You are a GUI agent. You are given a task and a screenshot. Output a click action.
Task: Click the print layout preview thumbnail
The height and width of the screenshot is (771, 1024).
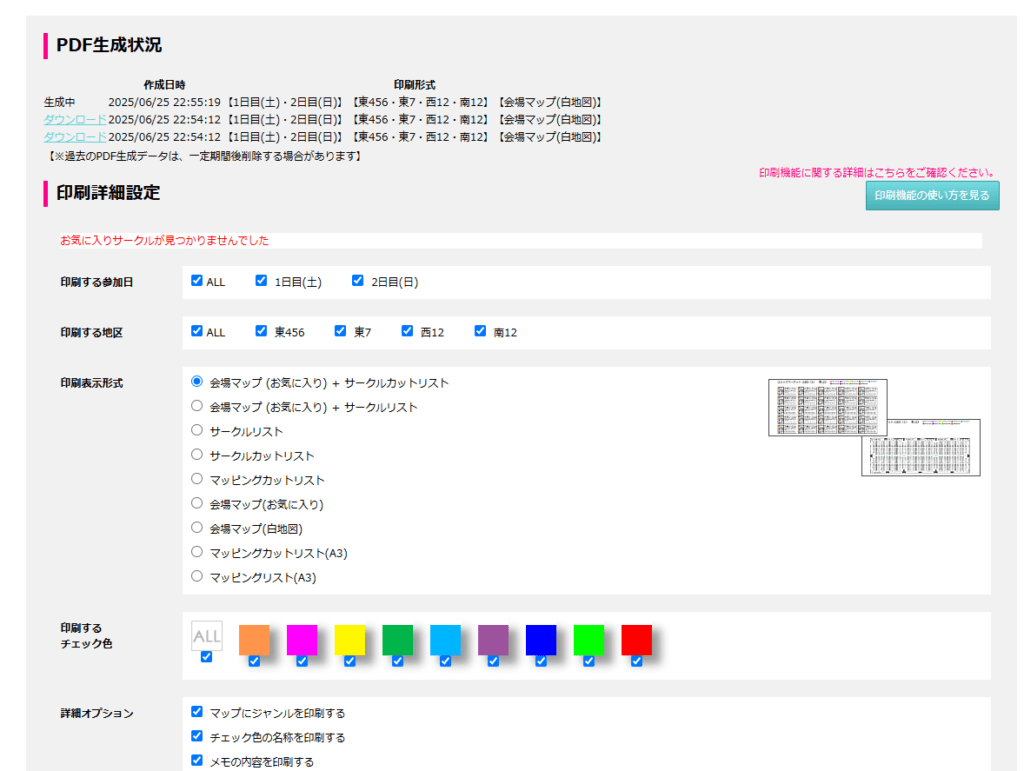point(874,427)
